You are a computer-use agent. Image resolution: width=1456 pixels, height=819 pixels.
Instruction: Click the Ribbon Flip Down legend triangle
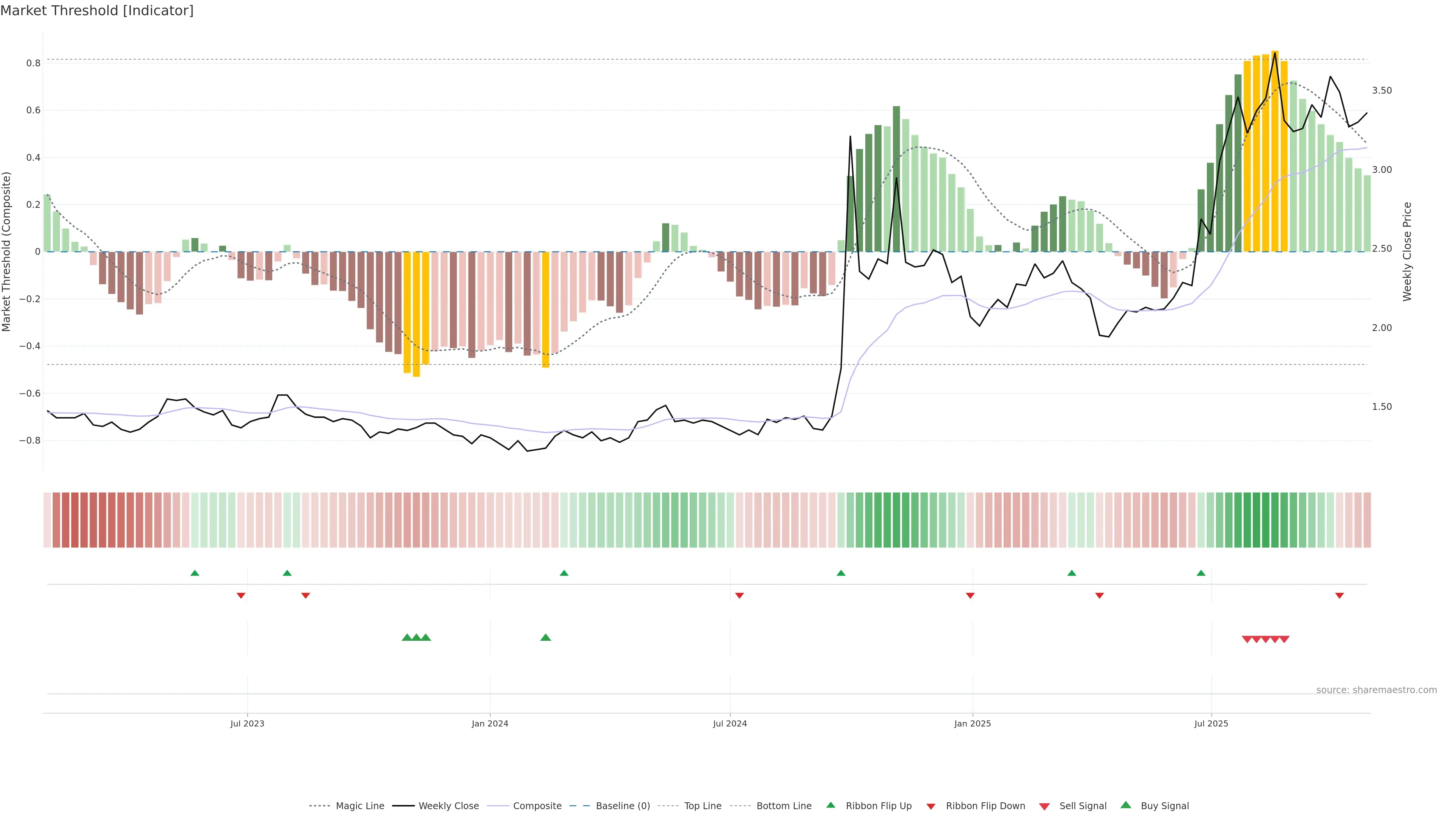[930, 806]
